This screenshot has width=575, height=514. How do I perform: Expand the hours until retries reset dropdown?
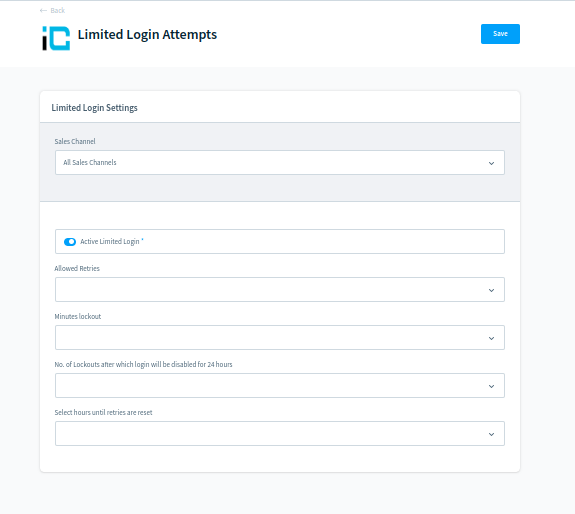coord(280,434)
